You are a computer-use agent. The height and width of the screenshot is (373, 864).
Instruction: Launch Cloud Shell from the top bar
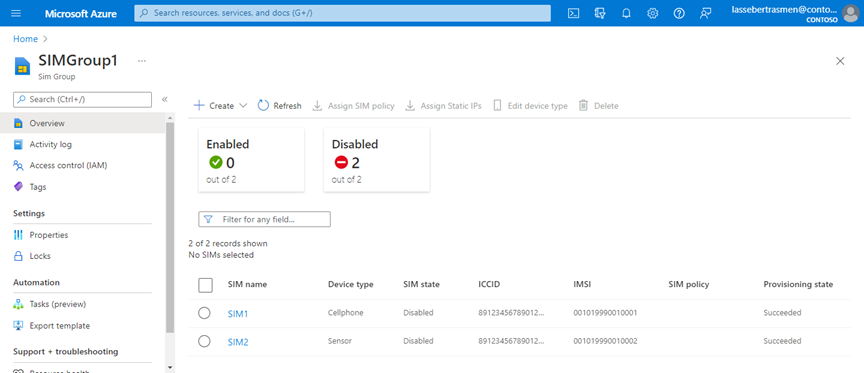[x=573, y=13]
